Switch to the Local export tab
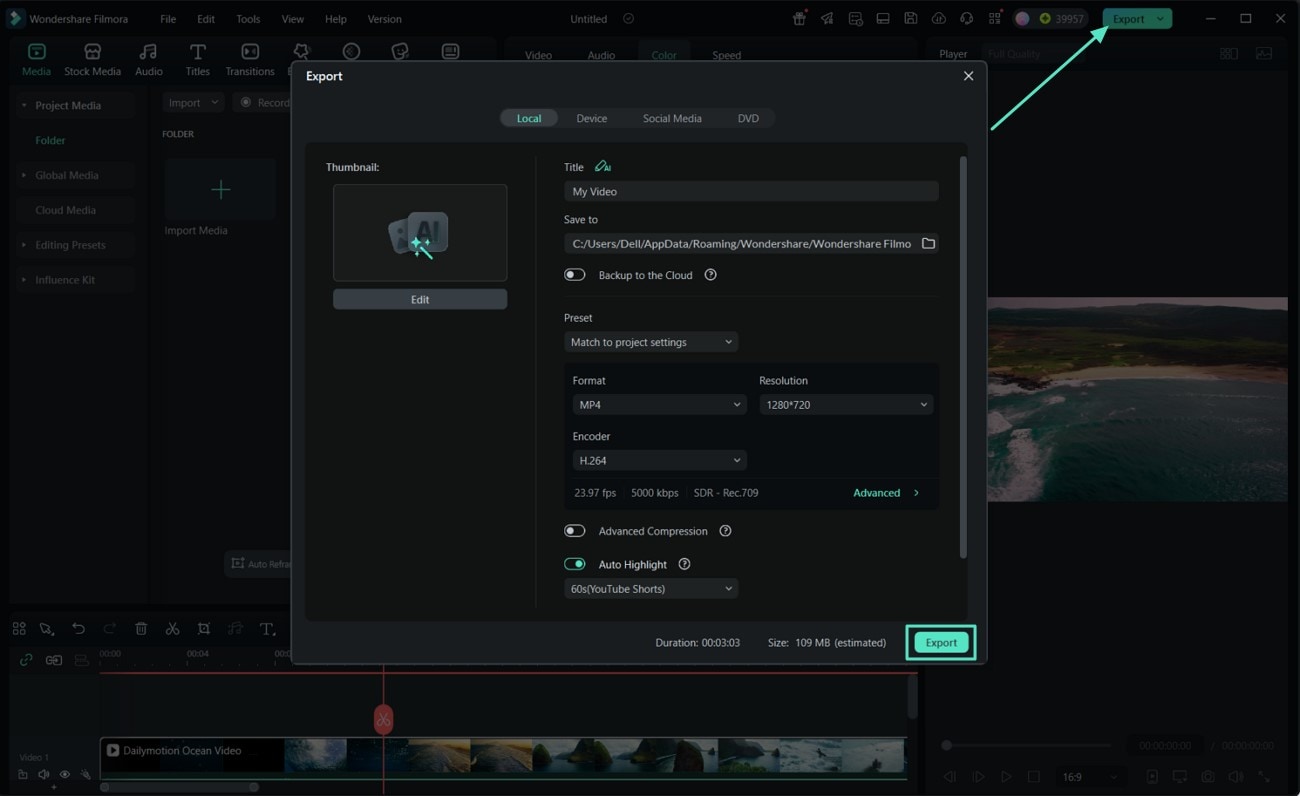 529,118
